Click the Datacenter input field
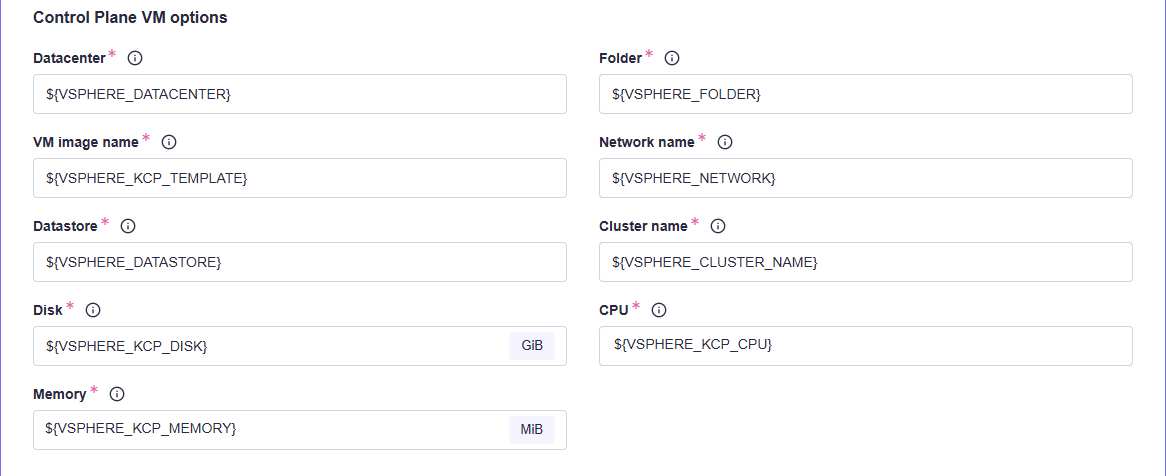Image resolution: width=1166 pixels, height=476 pixels. click(300, 94)
